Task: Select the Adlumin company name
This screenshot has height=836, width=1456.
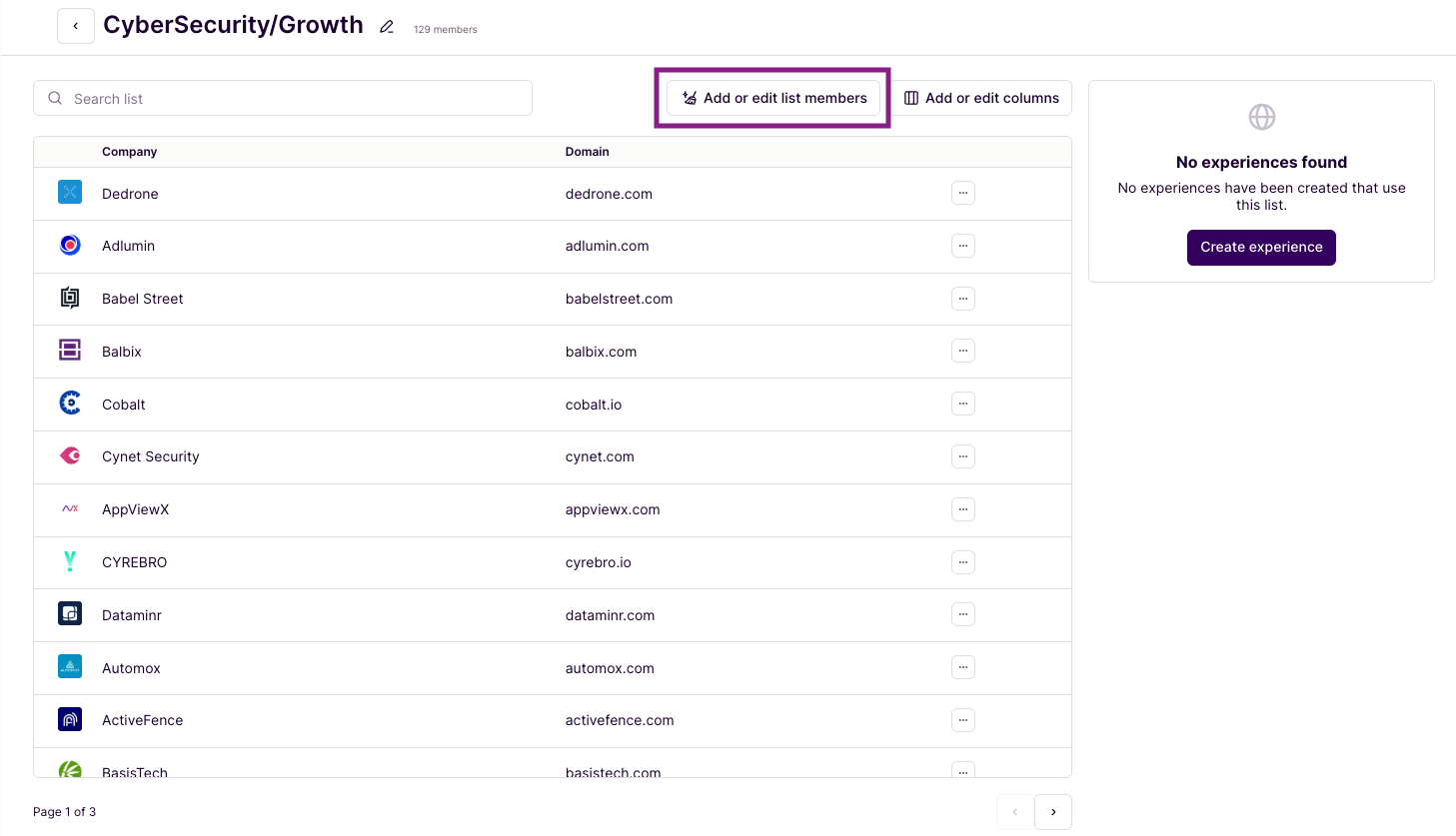Action: [x=128, y=246]
